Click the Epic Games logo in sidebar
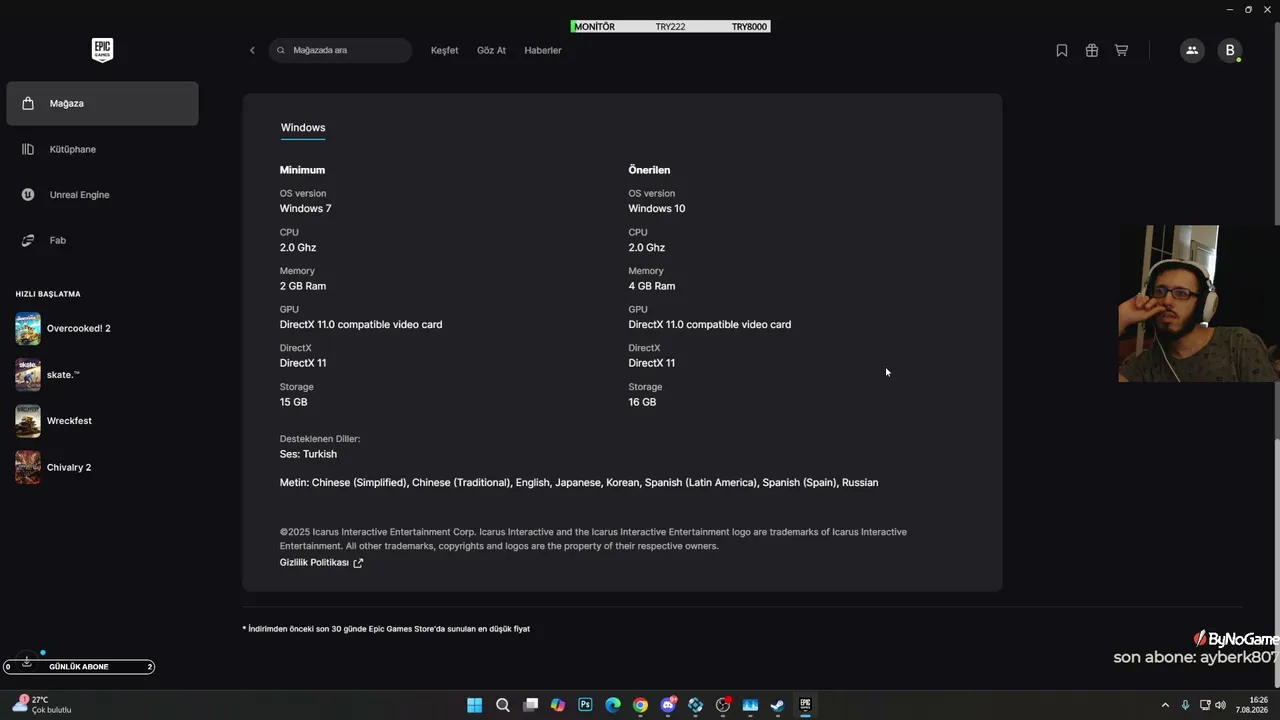 [x=102, y=50]
